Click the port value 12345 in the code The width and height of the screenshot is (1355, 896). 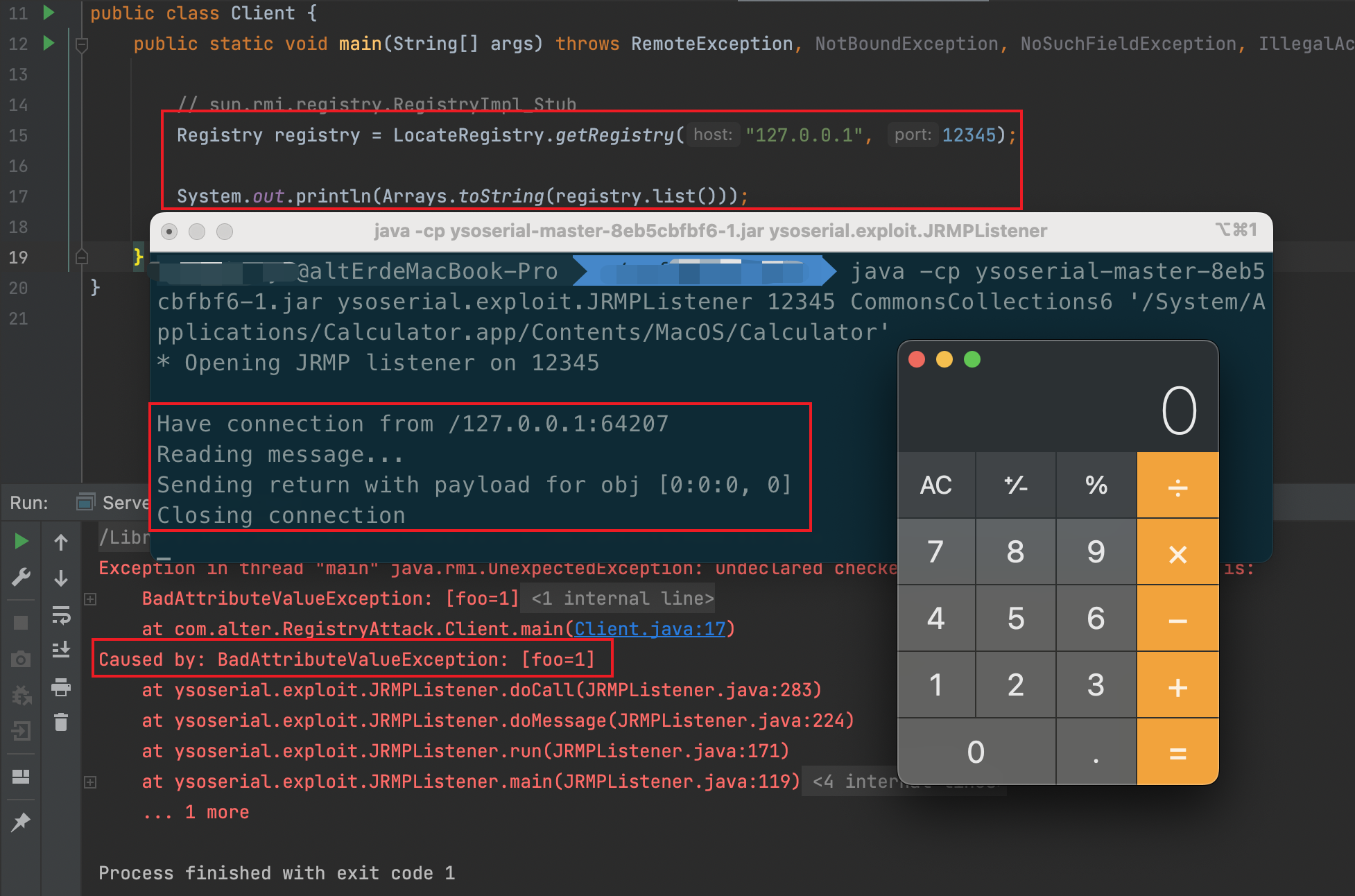point(969,135)
